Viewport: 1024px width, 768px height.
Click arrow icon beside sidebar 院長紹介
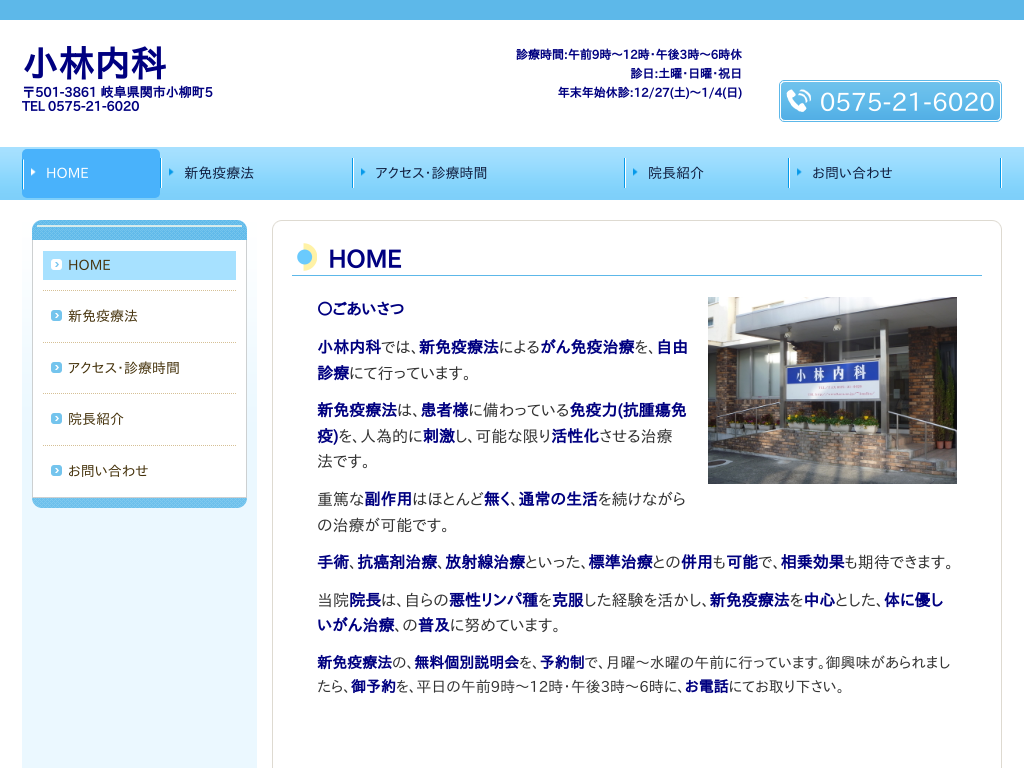(x=57, y=419)
